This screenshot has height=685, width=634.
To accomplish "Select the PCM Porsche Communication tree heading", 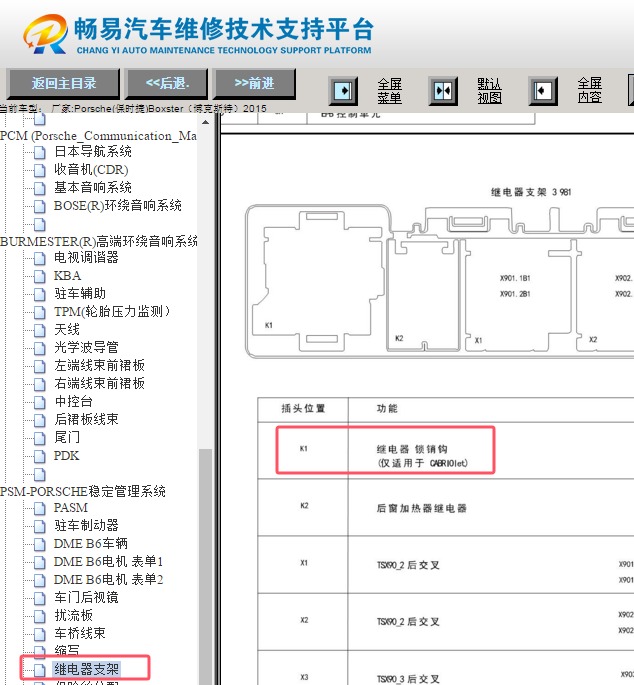I will coord(98,135).
